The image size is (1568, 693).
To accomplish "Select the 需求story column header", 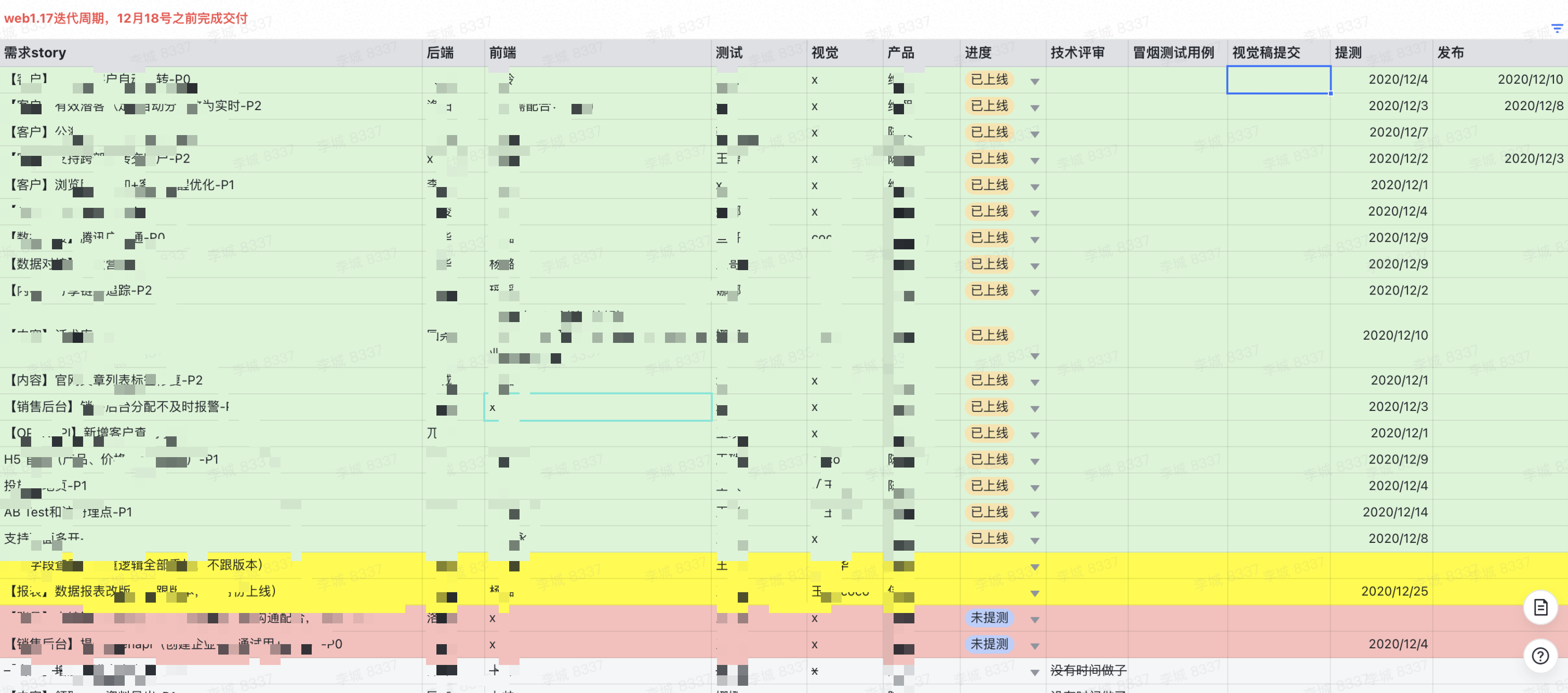I will tap(35, 53).
